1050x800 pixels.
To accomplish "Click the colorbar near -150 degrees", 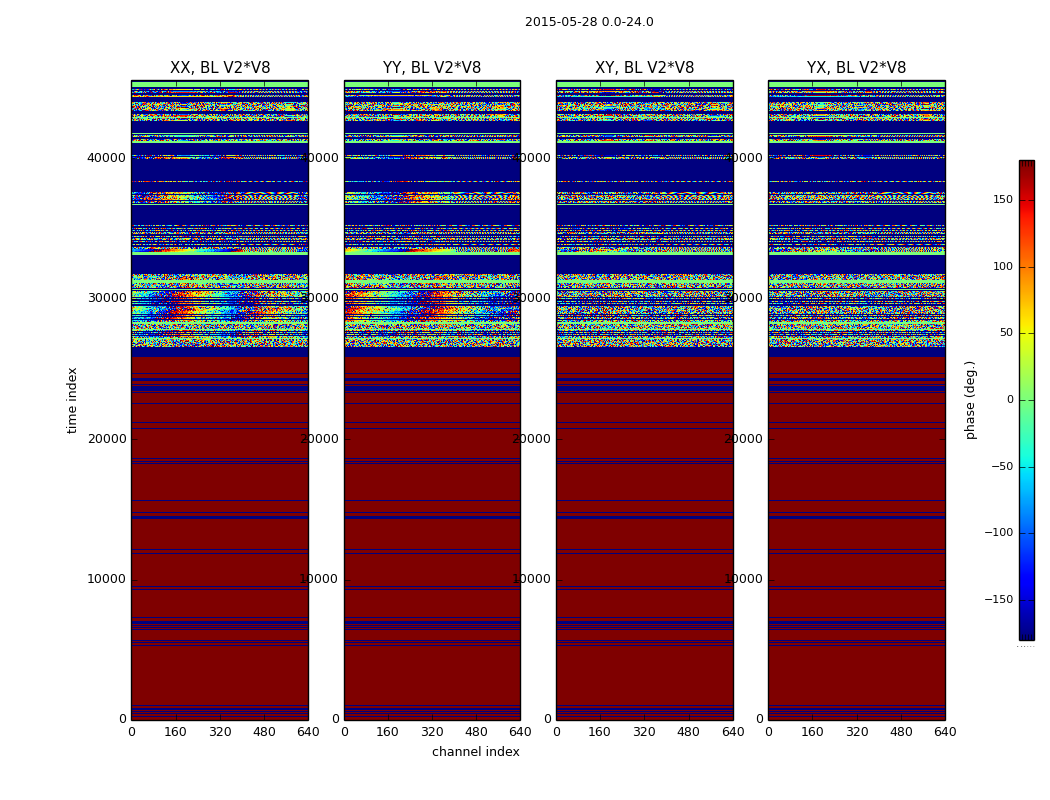I will tap(1027, 600).
